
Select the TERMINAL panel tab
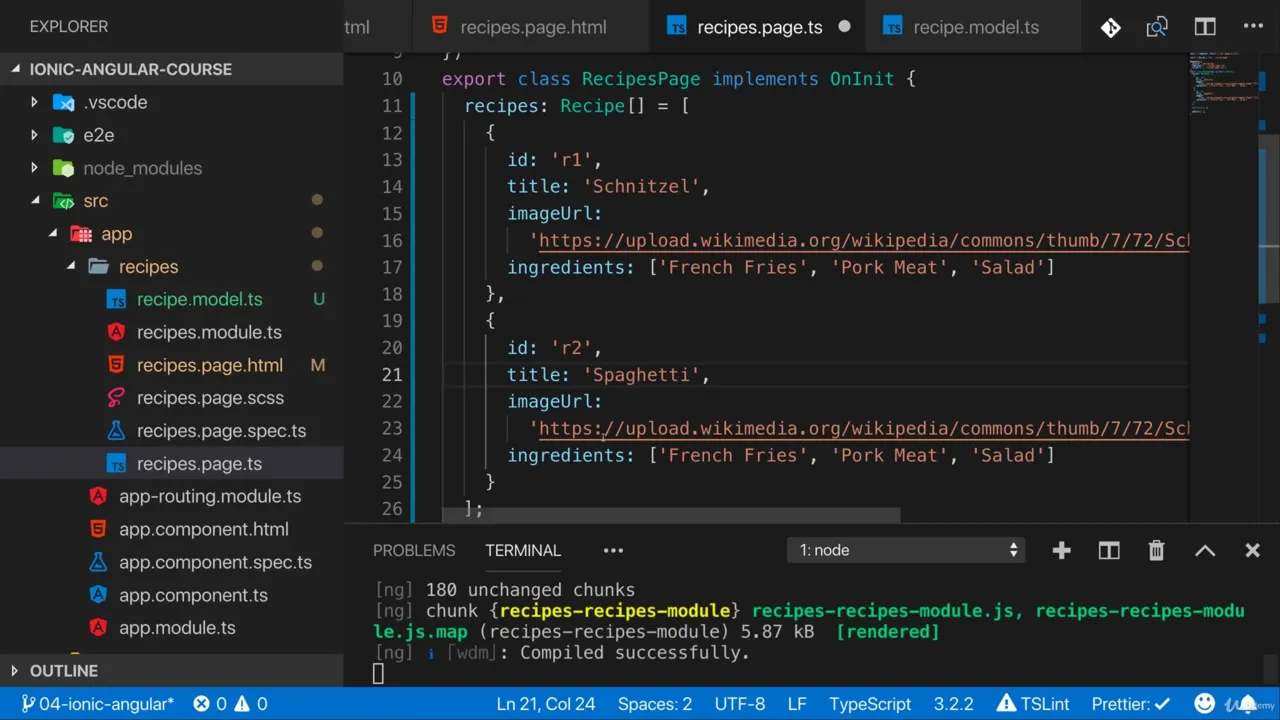tap(523, 550)
